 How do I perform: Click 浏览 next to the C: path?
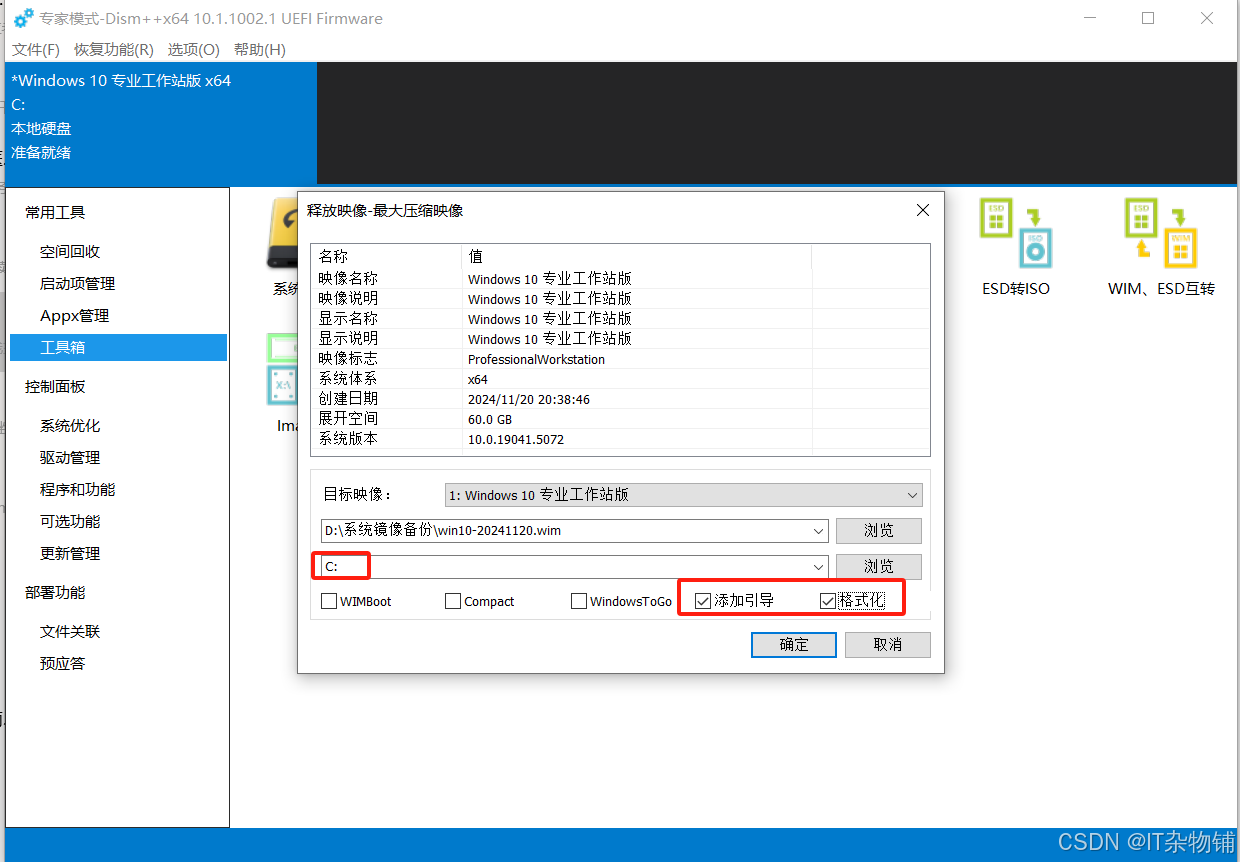pos(879,567)
